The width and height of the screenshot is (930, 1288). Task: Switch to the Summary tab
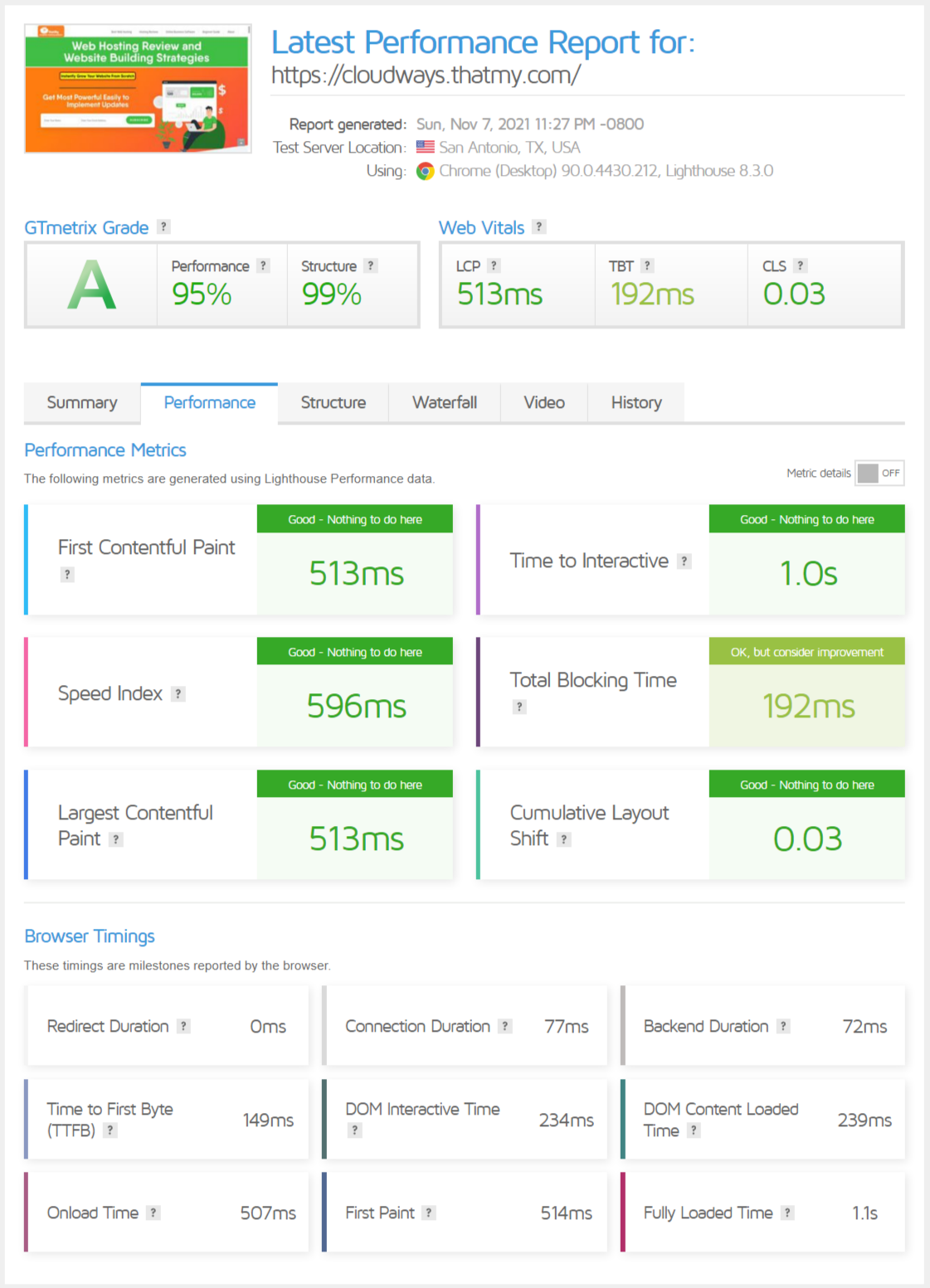[82, 402]
